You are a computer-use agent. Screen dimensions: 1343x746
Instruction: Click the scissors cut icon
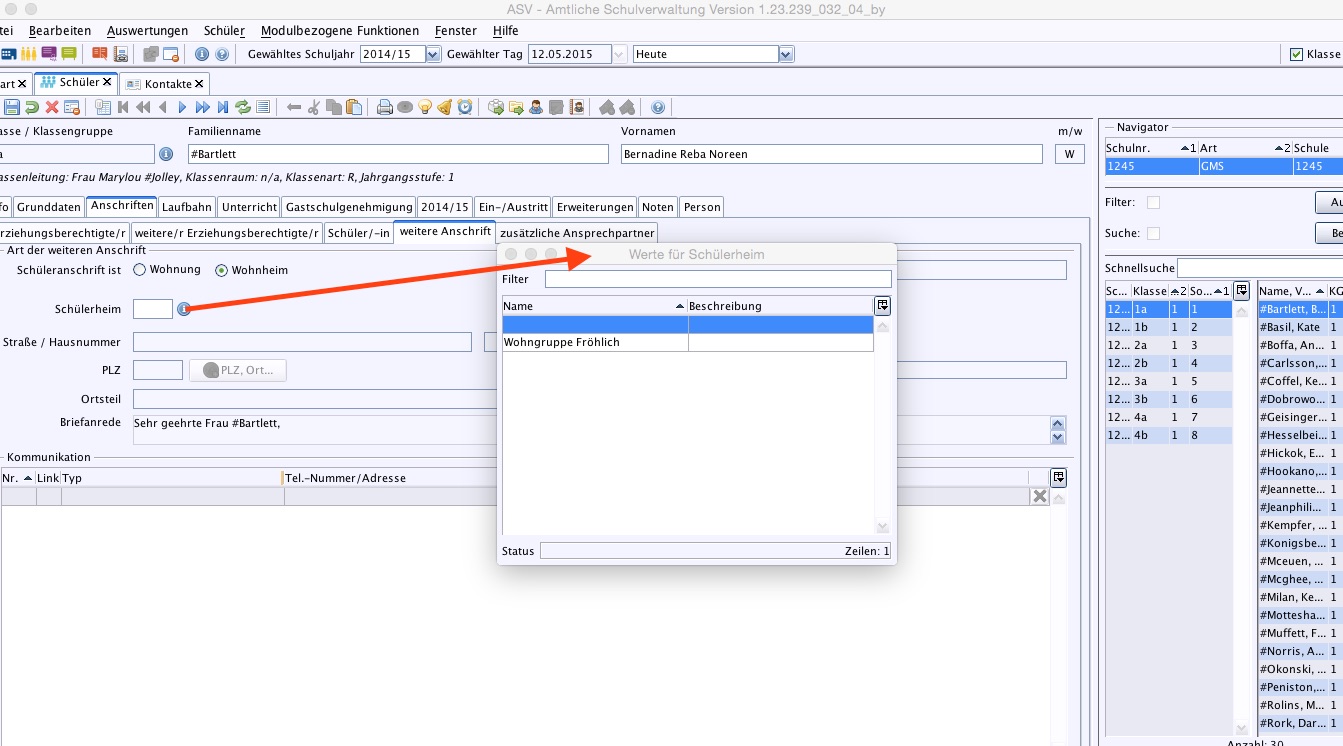point(313,107)
